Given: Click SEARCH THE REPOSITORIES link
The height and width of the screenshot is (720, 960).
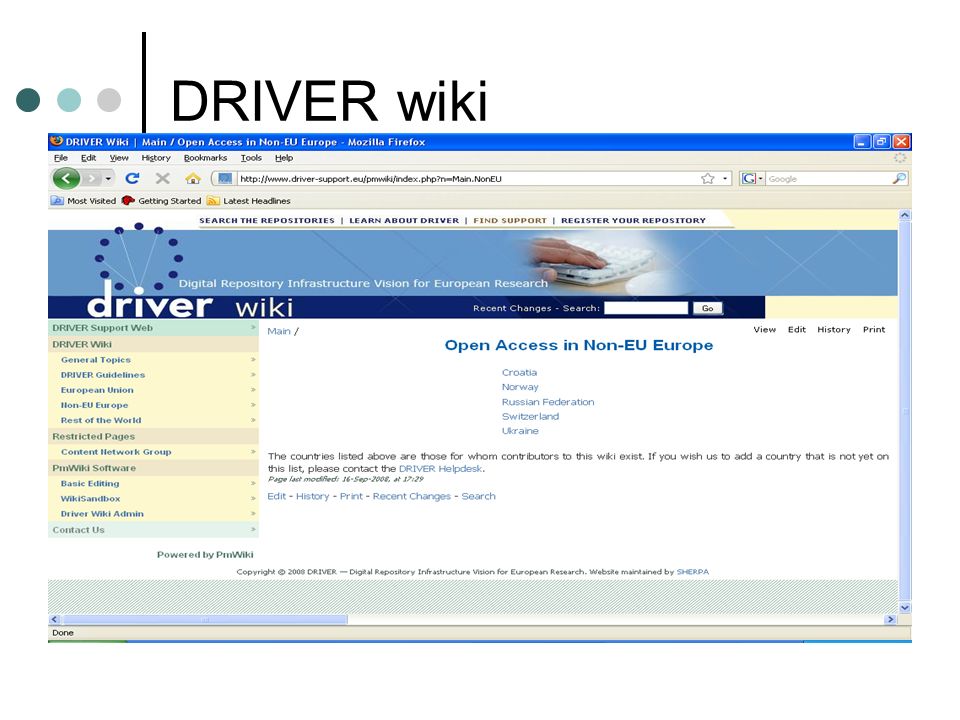Looking at the screenshot, I should point(267,220).
